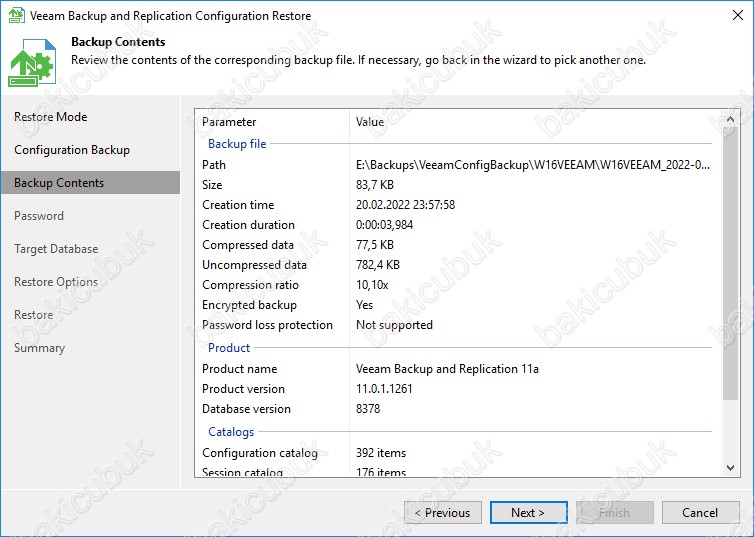Select the 0:00:03,984 duration value
This screenshot has height=537, width=754.
point(385,225)
